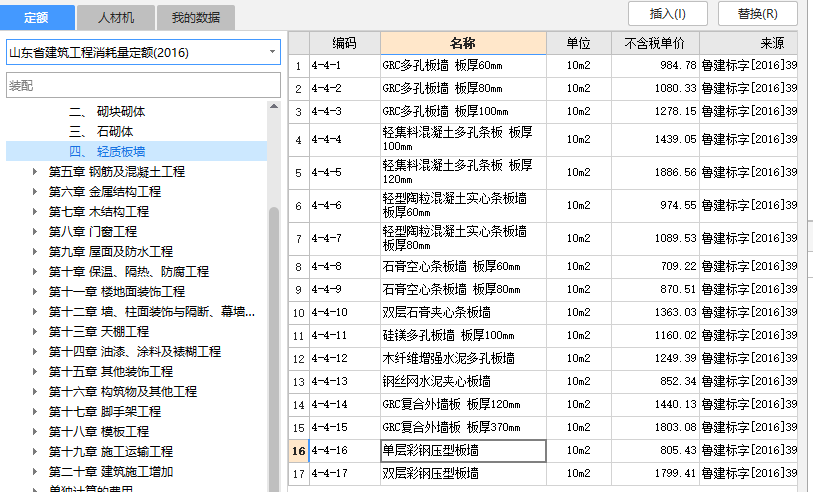Viewport: 813px width, 492px height.
Task: Expand 第十一章 楼地面装饰工程
Action: [x=35, y=291]
